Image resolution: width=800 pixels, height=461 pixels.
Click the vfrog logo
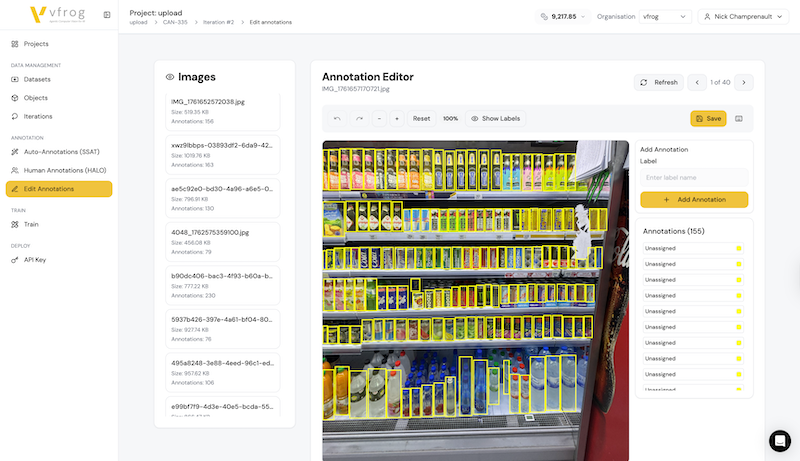pos(57,14)
